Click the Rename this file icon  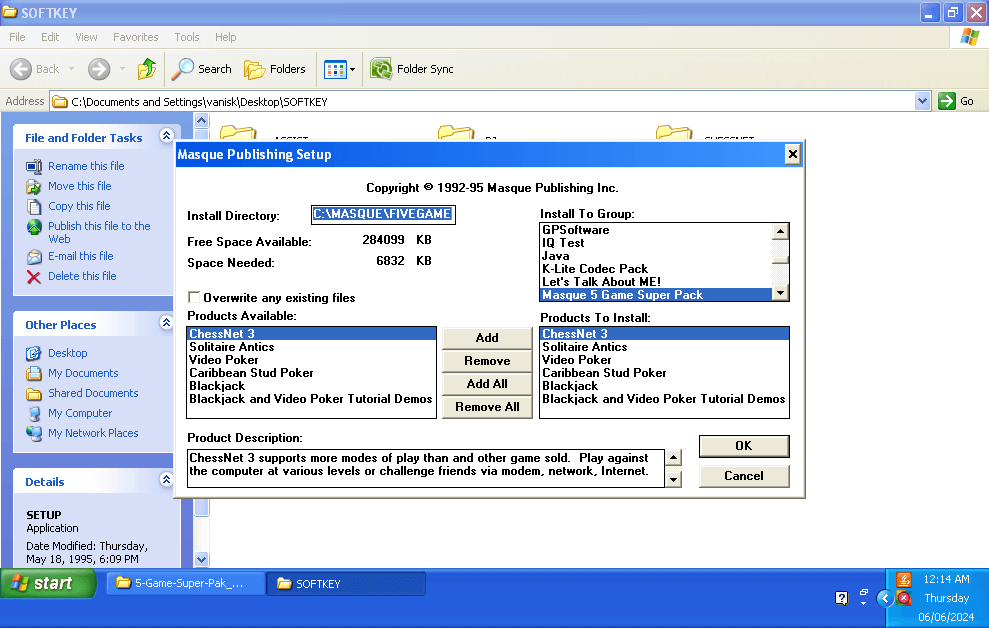pos(33,166)
